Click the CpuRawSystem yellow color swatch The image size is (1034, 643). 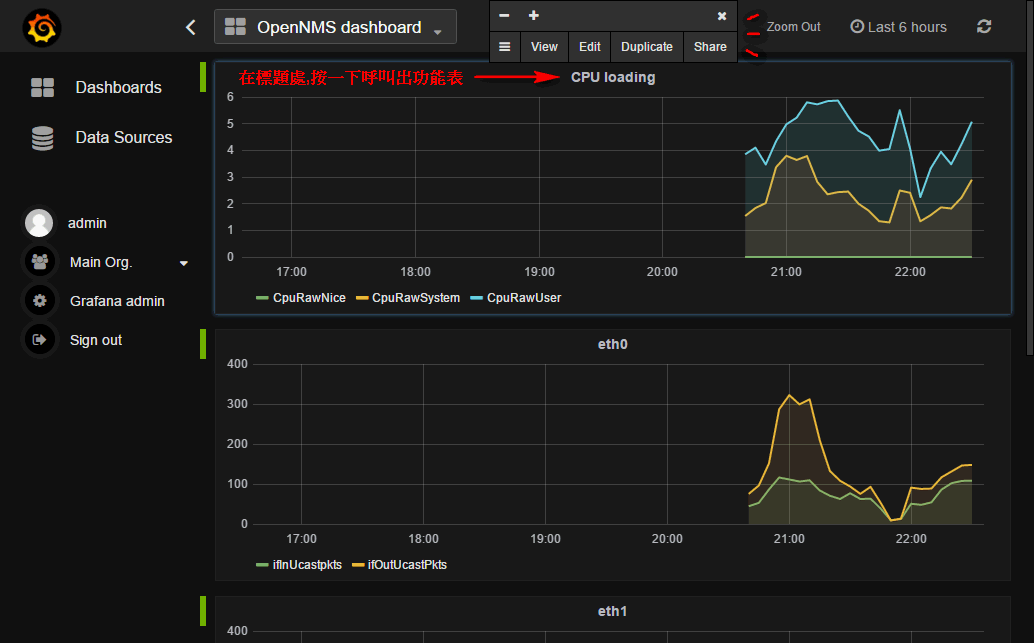point(362,298)
